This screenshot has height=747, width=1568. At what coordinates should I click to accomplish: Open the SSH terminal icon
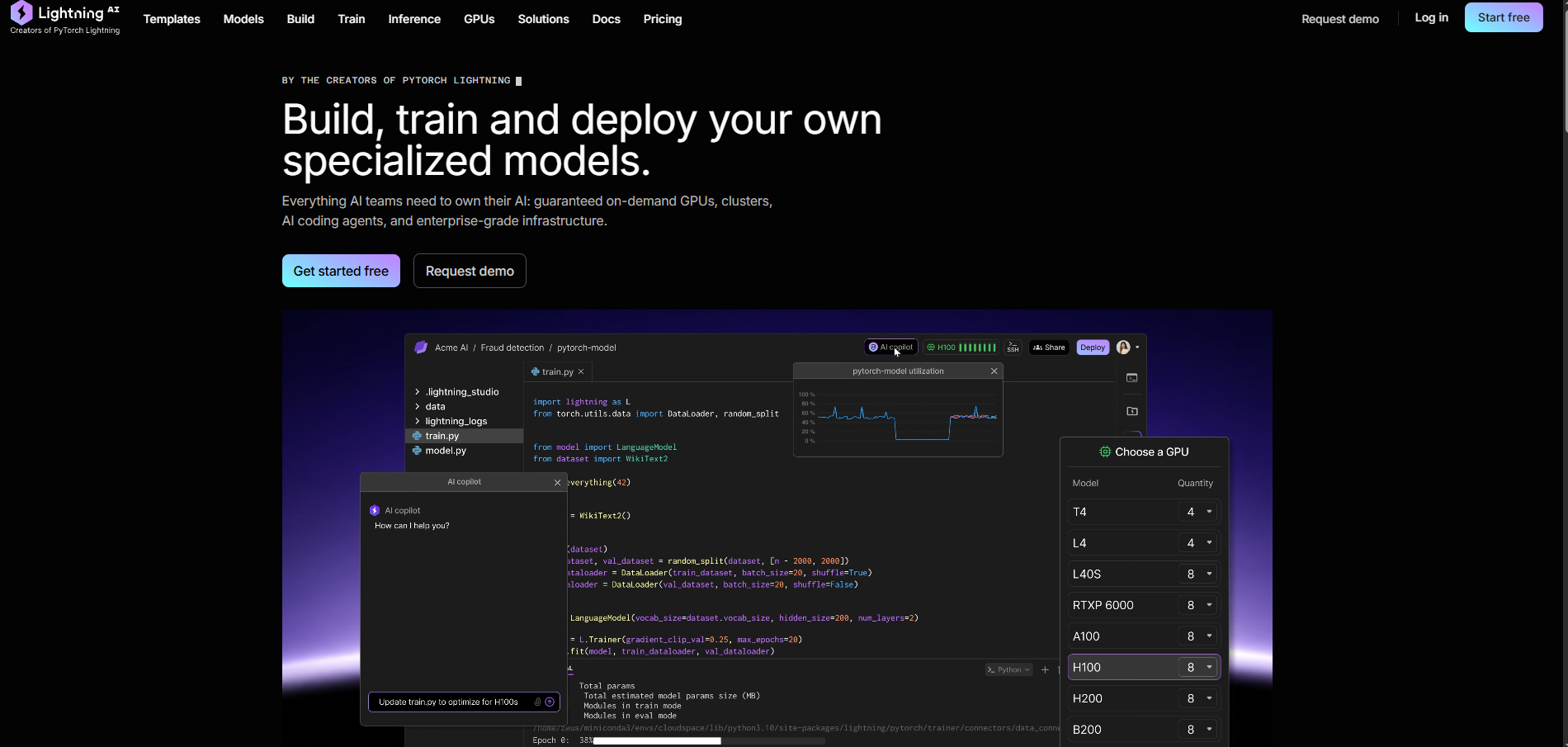pyautogui.click(x=1013, y=347)
